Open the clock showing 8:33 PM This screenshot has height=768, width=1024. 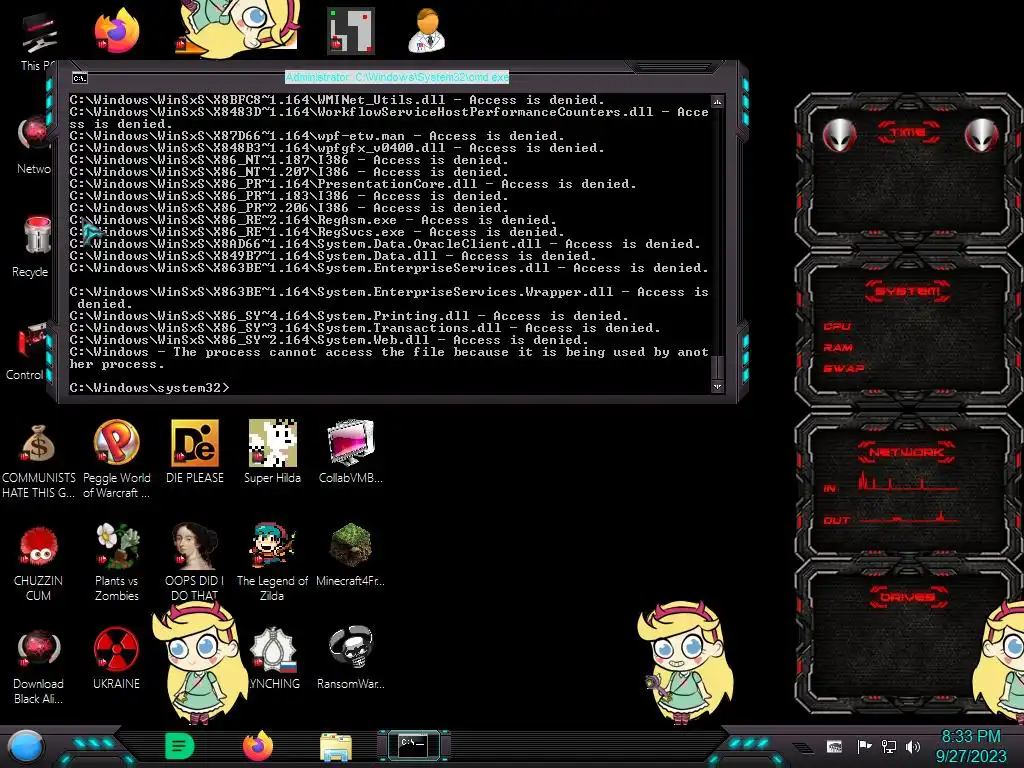[971, 746]
